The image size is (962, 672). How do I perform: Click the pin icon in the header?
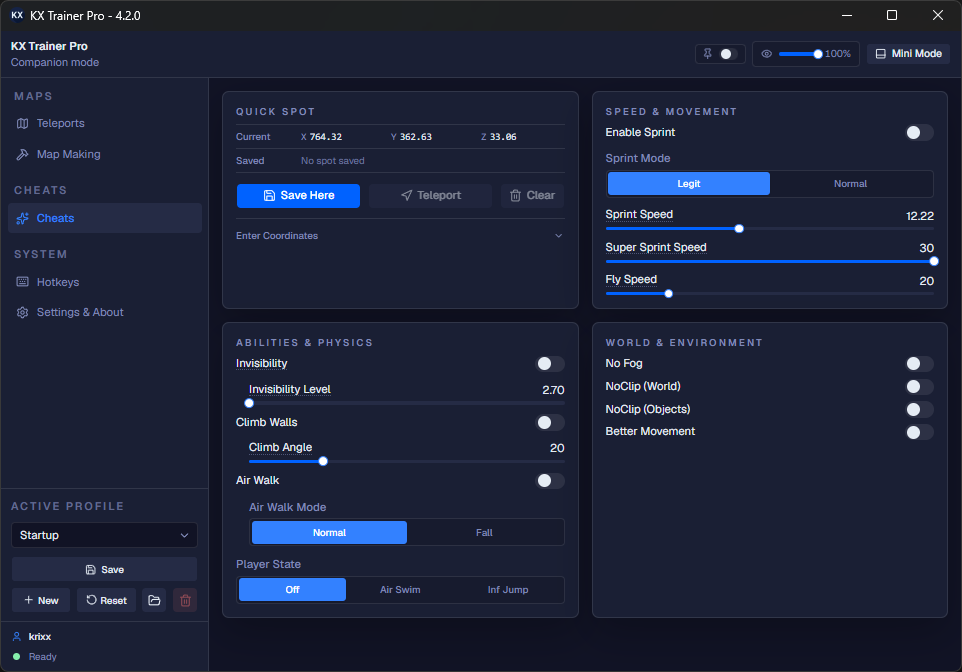707,54
